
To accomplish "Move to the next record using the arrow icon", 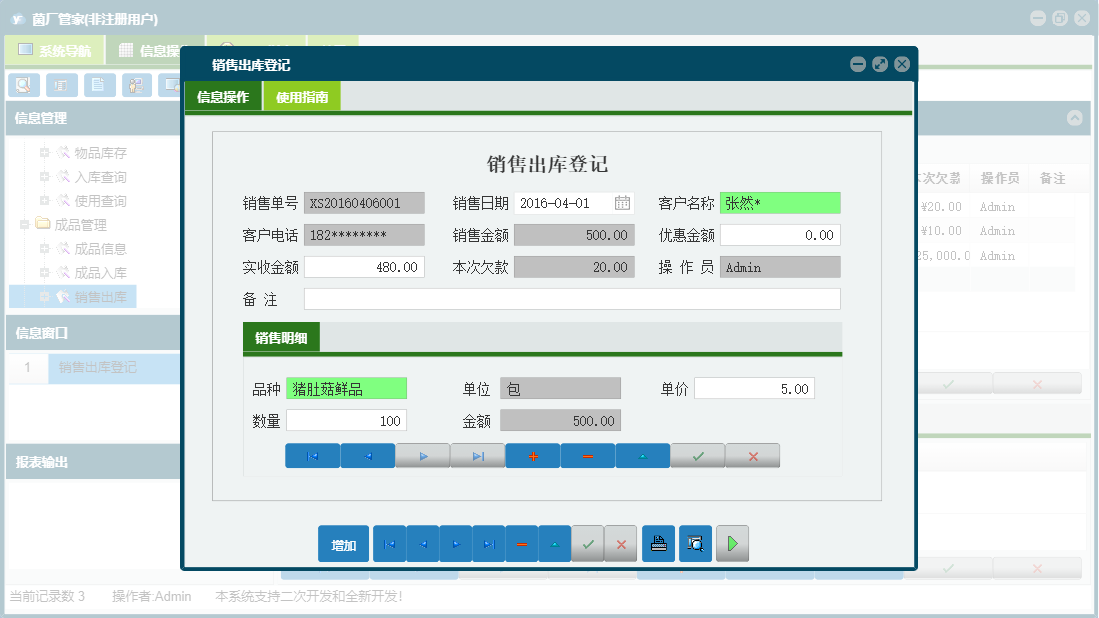I will click(455, 543).
